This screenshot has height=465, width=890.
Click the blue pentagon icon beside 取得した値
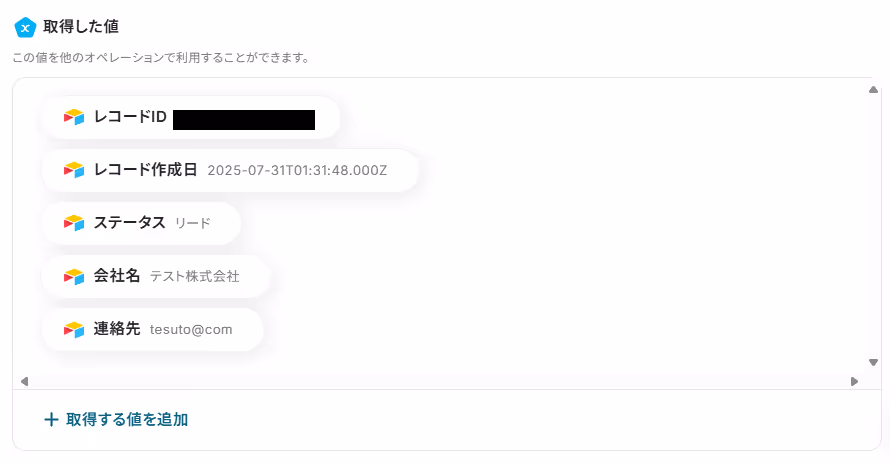[25, 27]
